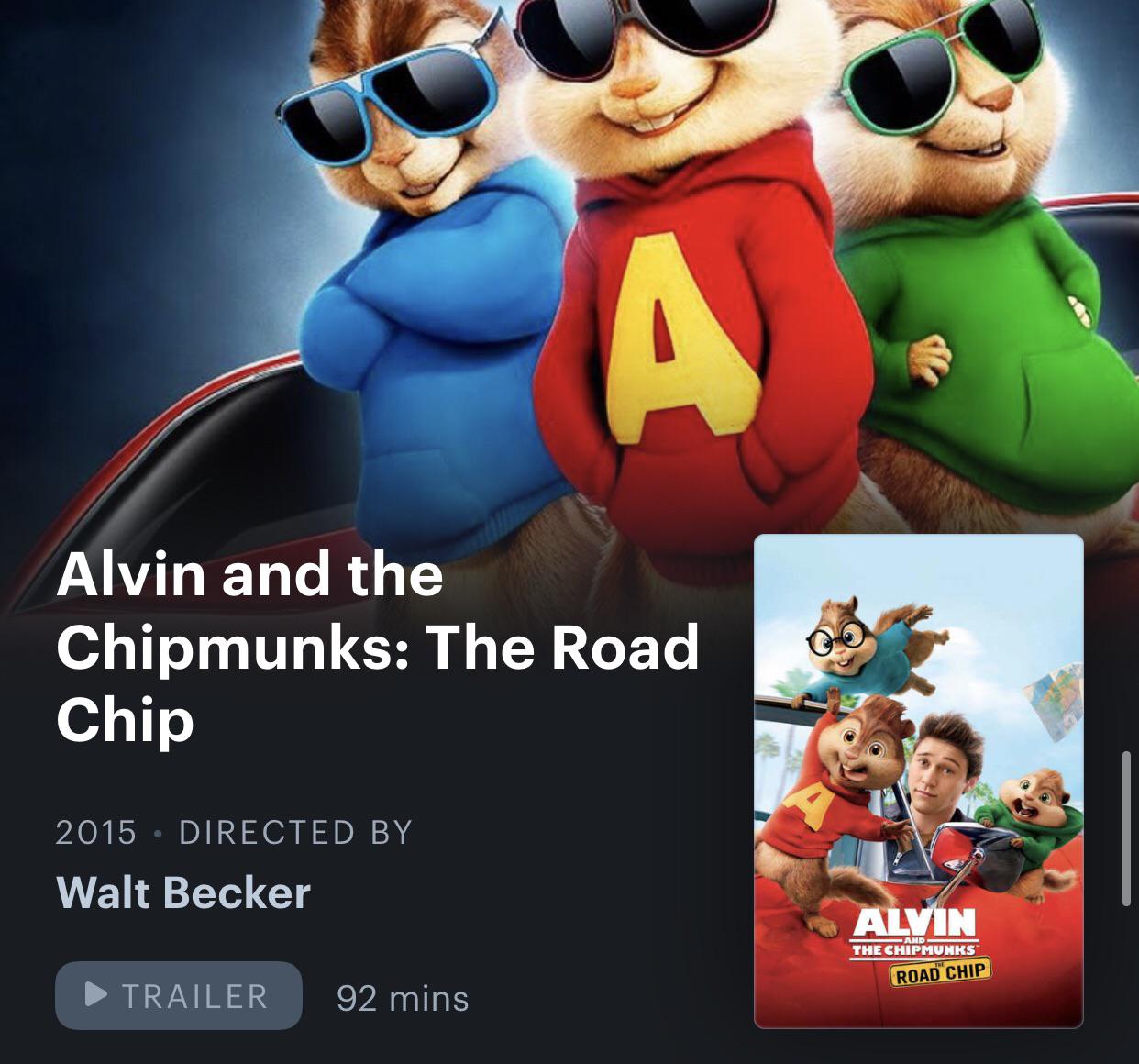1139x1064 pixels.
Task: Click the play triangle icon in Trailer button
Action: point(96,994)
